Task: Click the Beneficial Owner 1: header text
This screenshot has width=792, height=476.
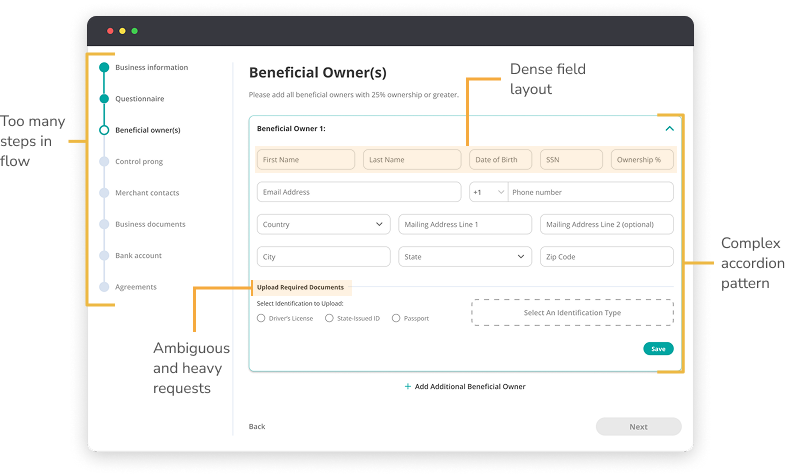Action: tap(291, 128)
